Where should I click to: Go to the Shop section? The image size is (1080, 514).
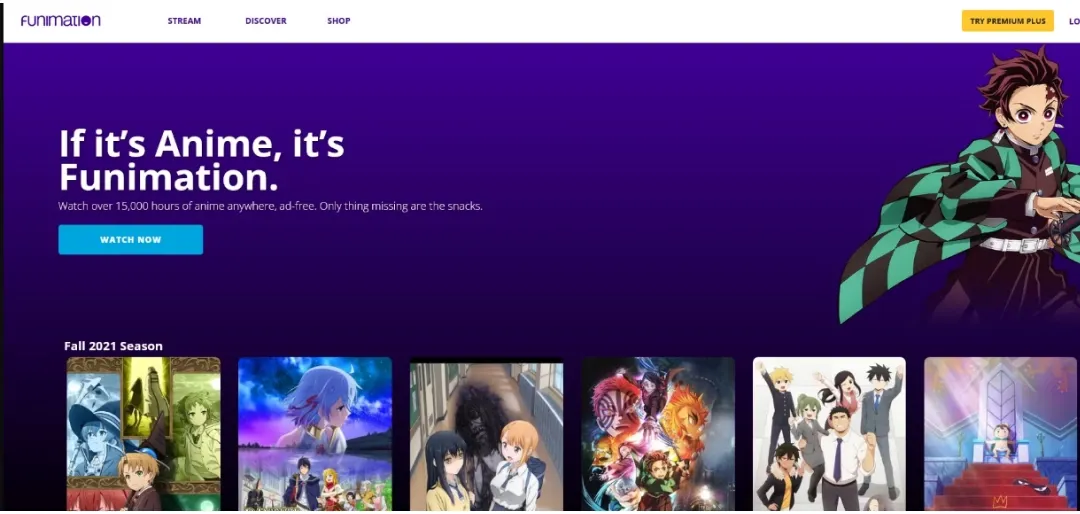(339, 21)
